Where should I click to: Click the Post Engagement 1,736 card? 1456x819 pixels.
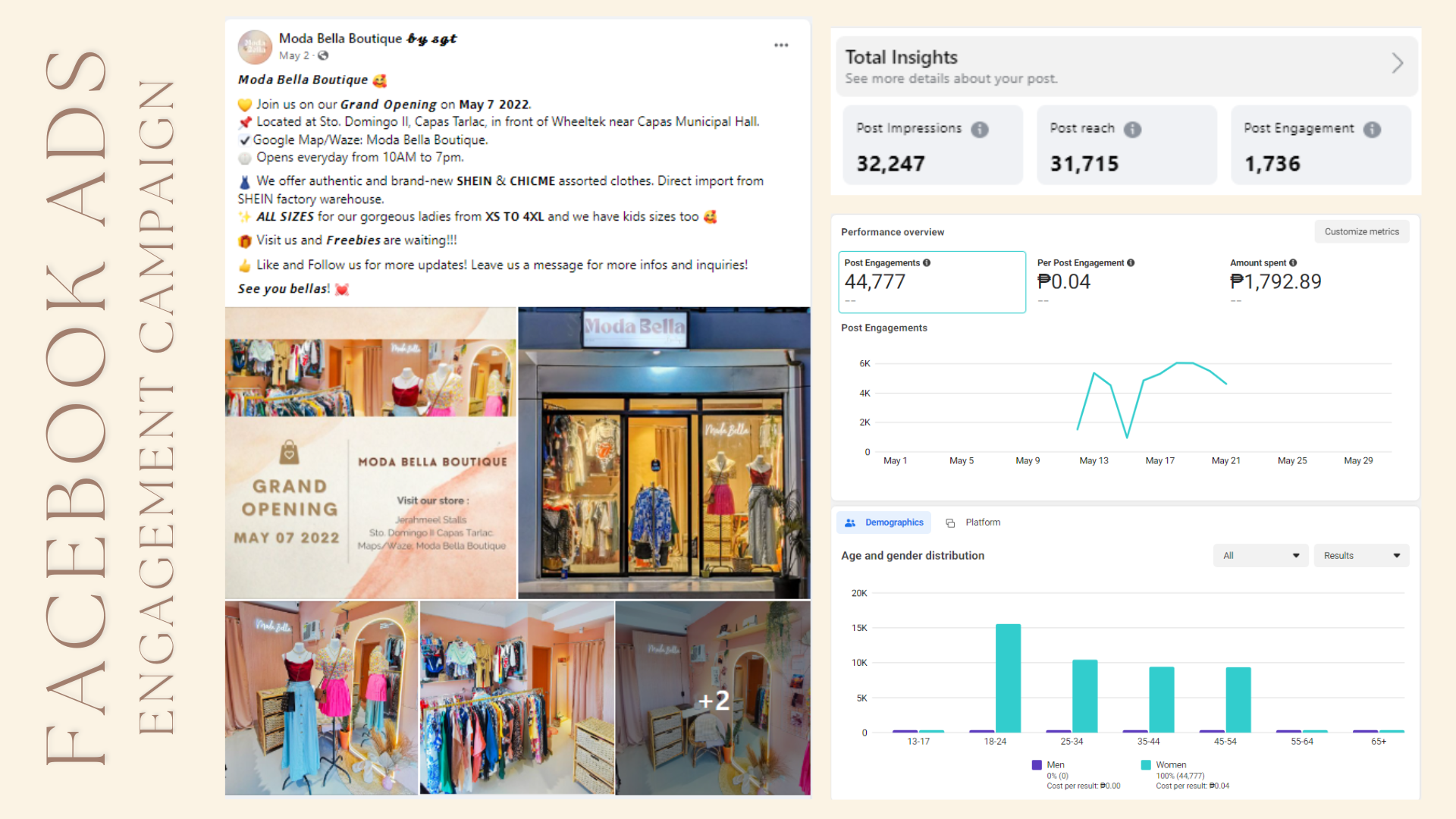(x=1321, y=145)
